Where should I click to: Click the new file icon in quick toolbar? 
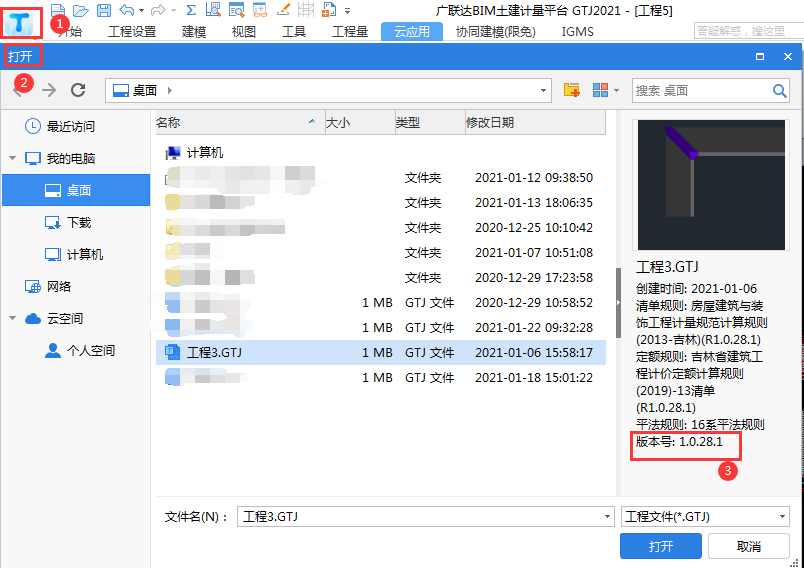point(58,10)
